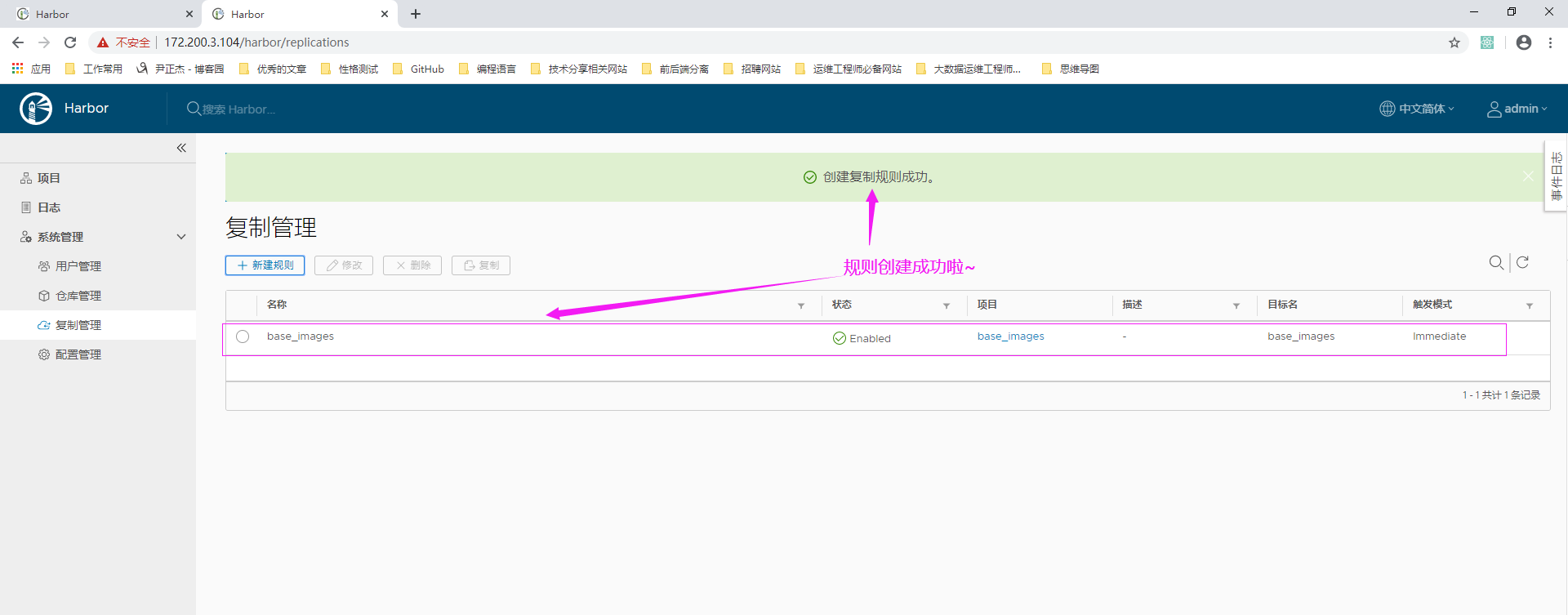1568x615 pixels.
Task: Open the 工作常用 bookmark folder
Action: point(94,69)
